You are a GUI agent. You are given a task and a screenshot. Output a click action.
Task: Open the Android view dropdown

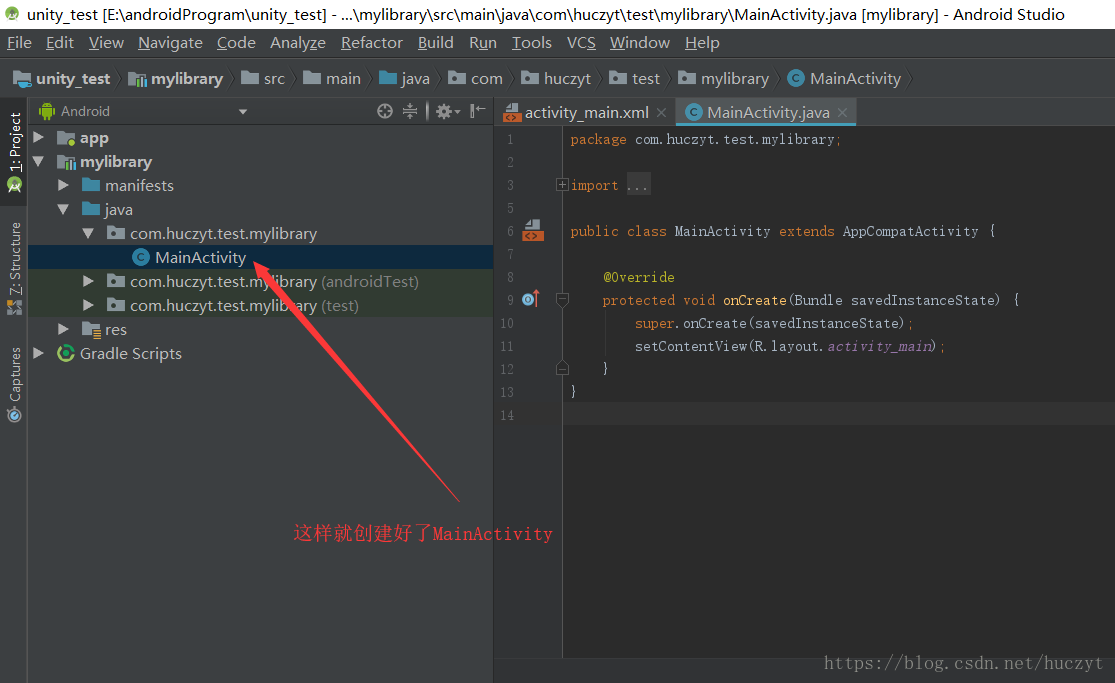(243, 112)
